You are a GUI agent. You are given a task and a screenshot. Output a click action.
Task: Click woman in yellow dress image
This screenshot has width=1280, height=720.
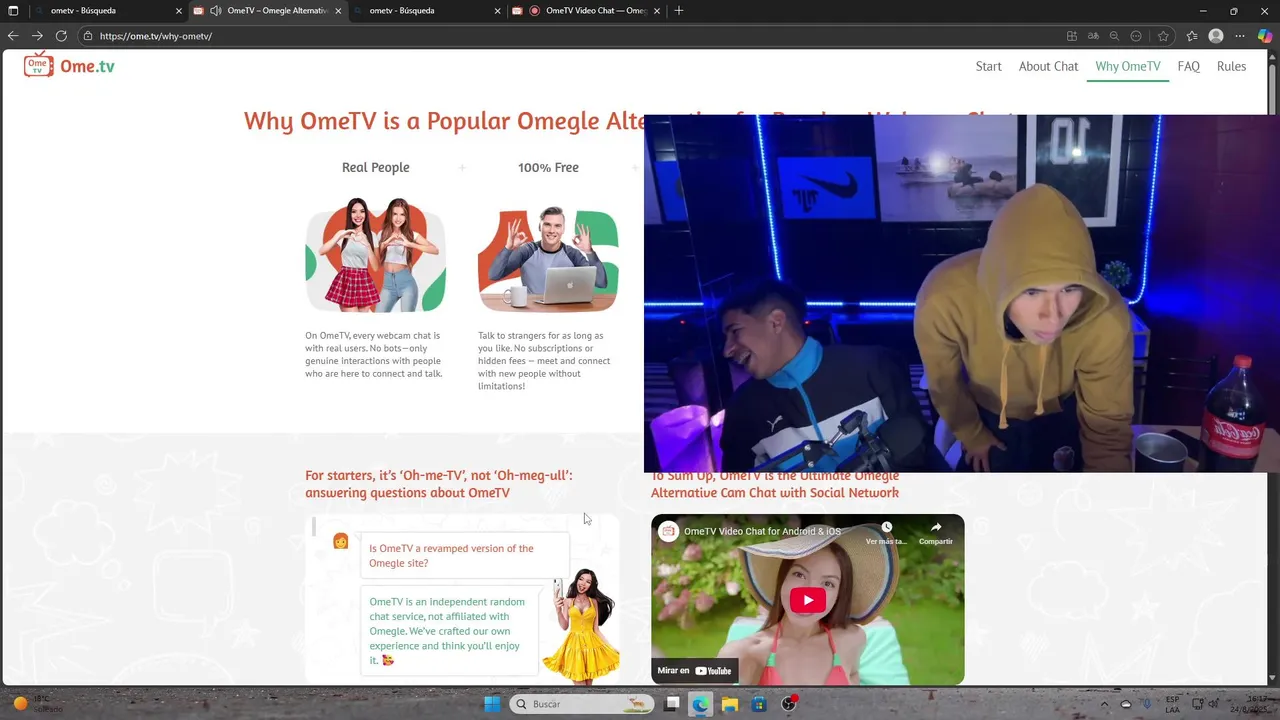click(580, 625)
